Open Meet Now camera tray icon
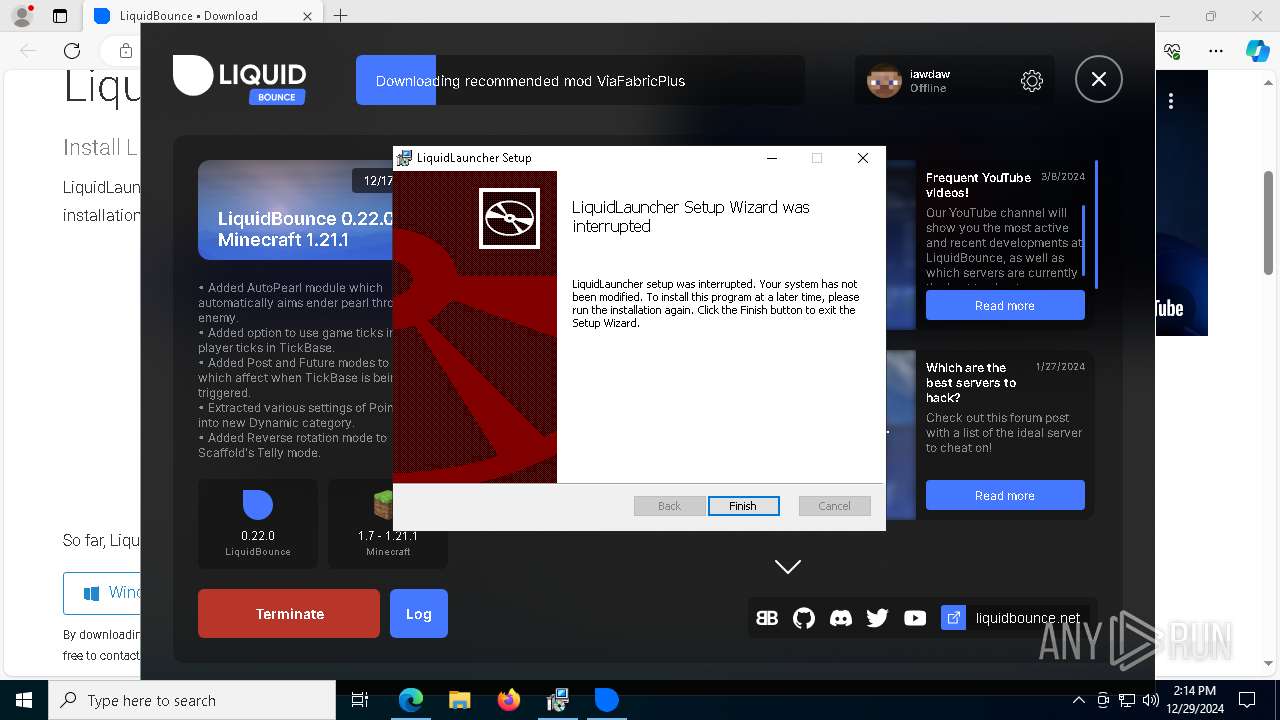 (1103, 700)
